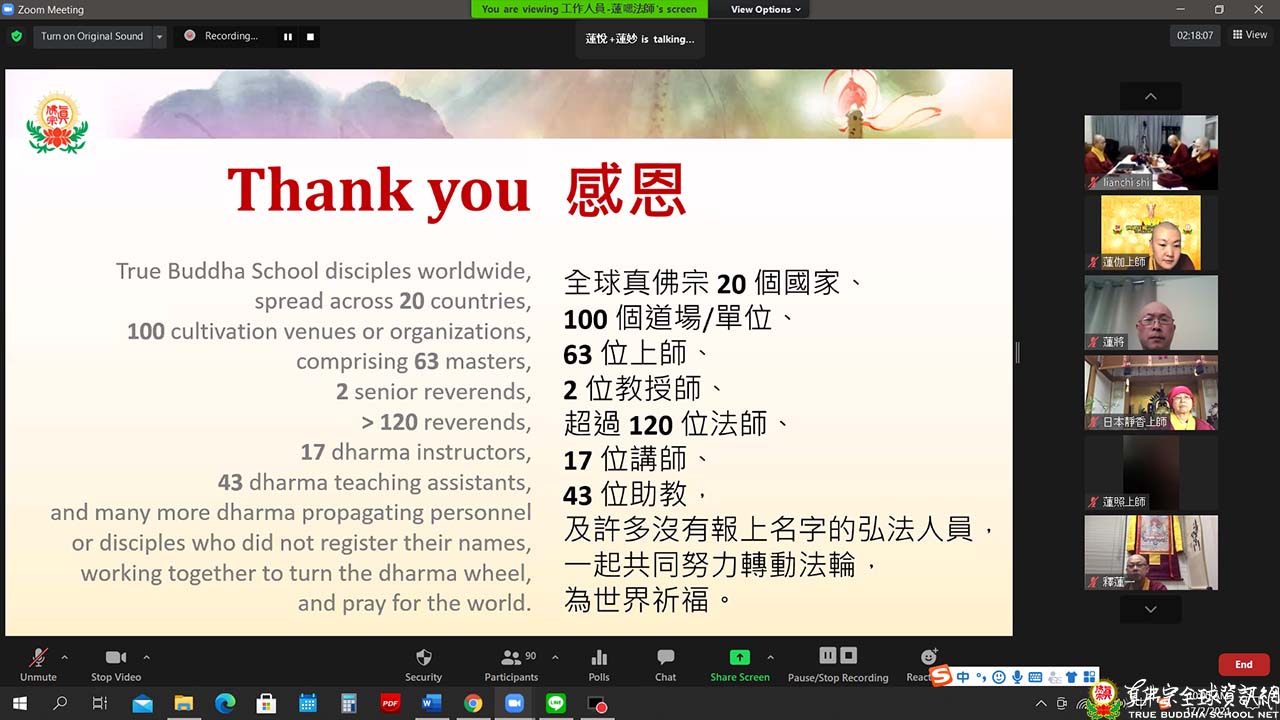Screen dimensions: 1280x720
Task: Expand audio options caret beside Unmute
Action: [x=65, y=657]
